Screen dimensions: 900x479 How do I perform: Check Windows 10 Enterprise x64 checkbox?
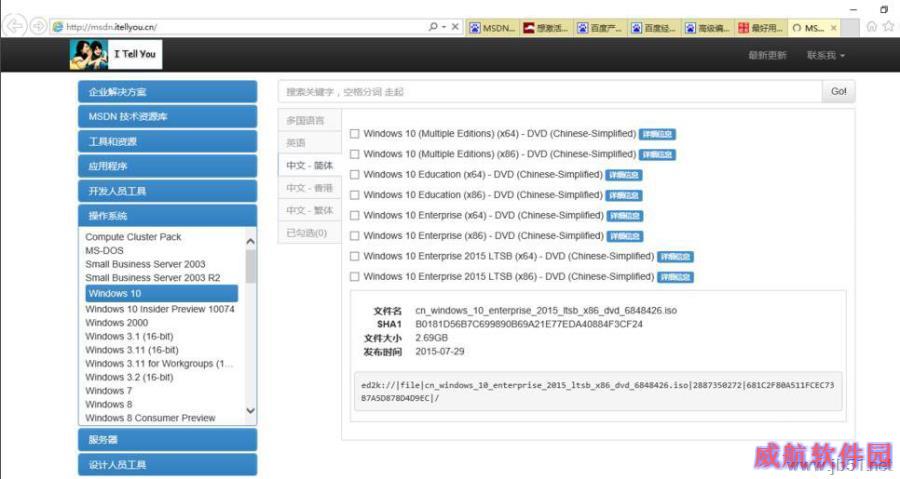[355, 215]
